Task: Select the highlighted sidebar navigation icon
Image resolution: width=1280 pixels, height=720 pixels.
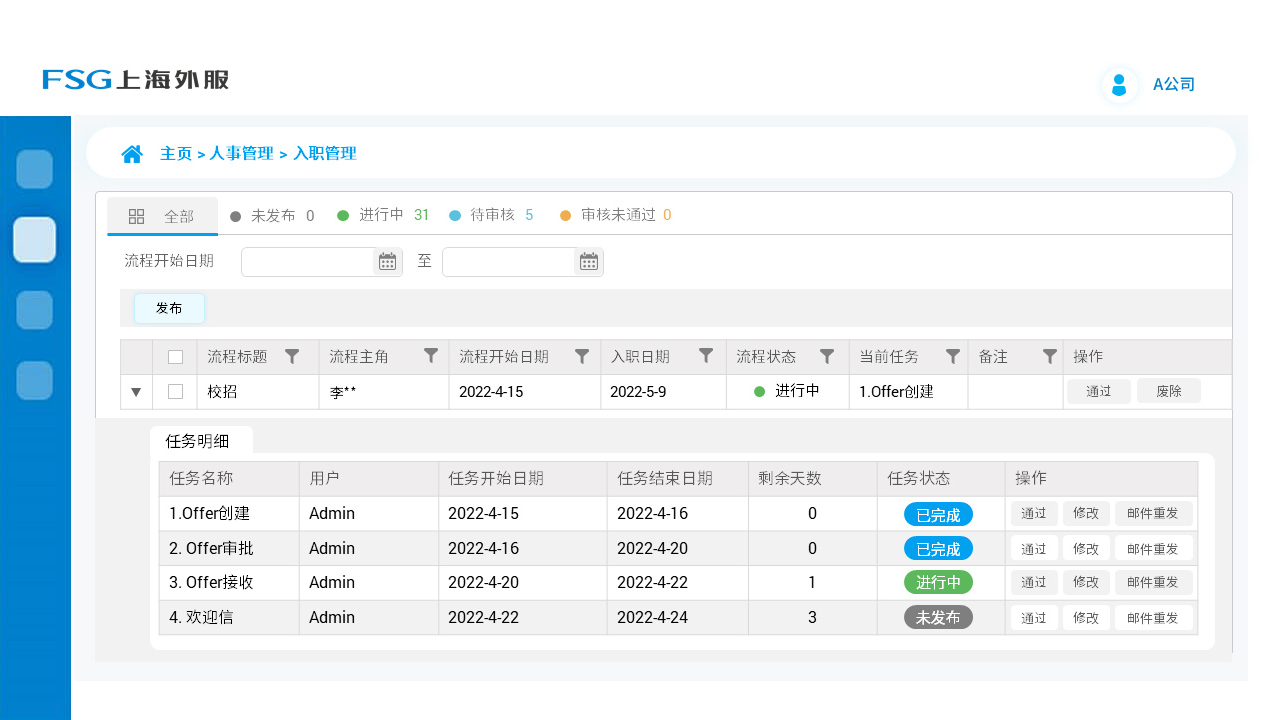Action: tap(34, 240)
